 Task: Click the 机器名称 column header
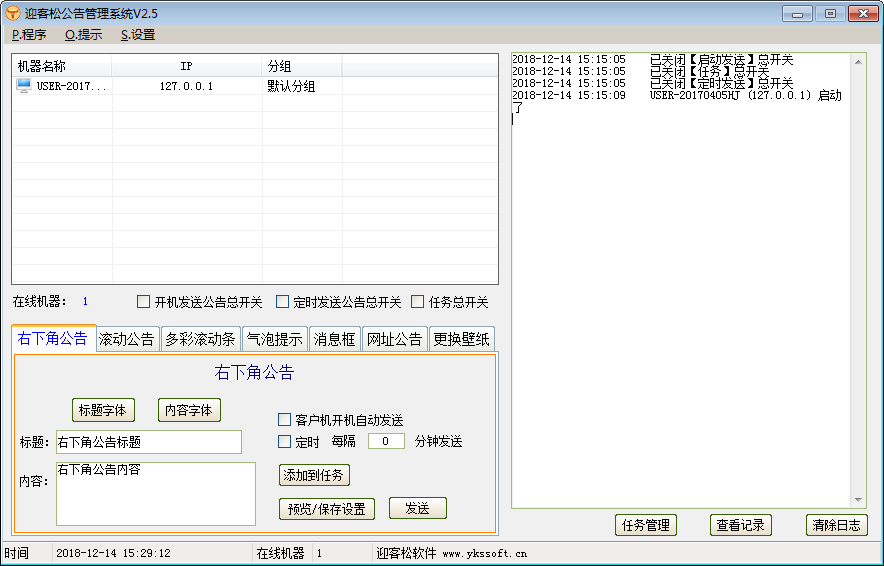coord(61,66)
